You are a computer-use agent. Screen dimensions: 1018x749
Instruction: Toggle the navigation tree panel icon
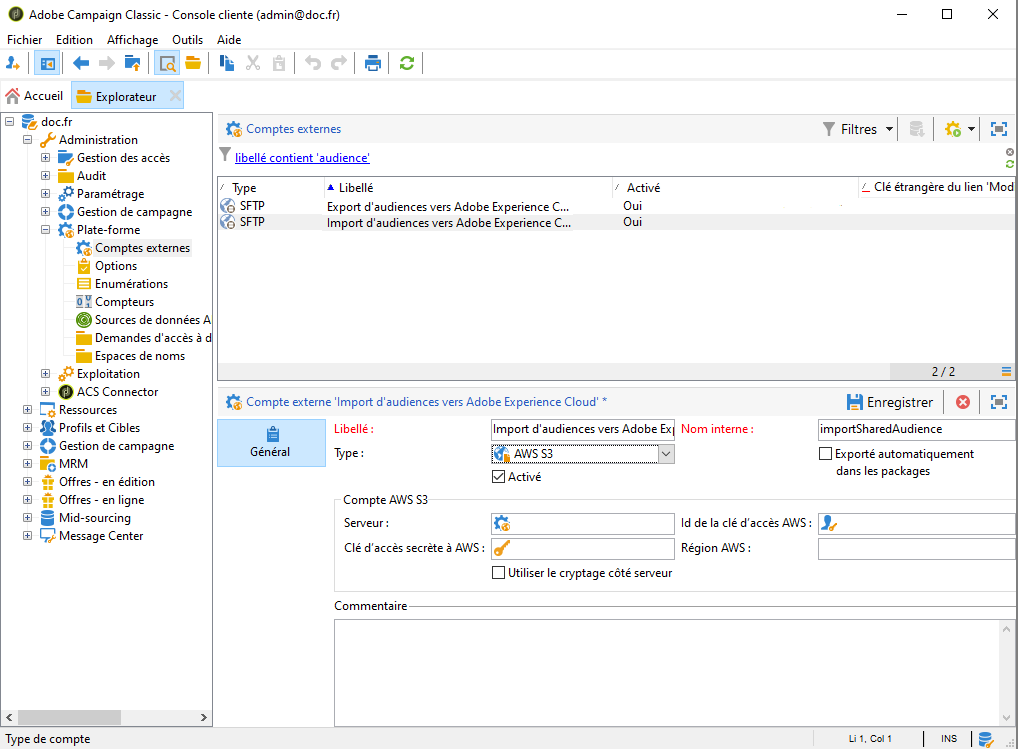click(47, 63)
